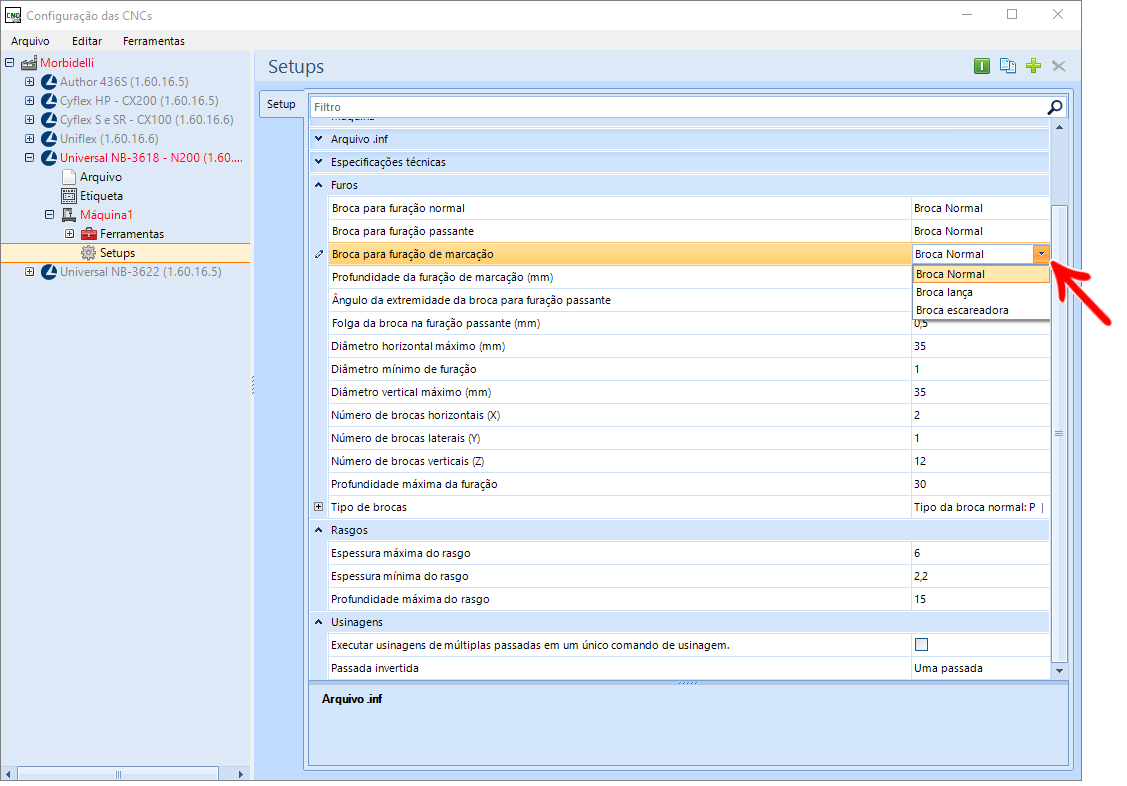
Task: Click the CNC app icon in title bar
Action: coord(13,15)
